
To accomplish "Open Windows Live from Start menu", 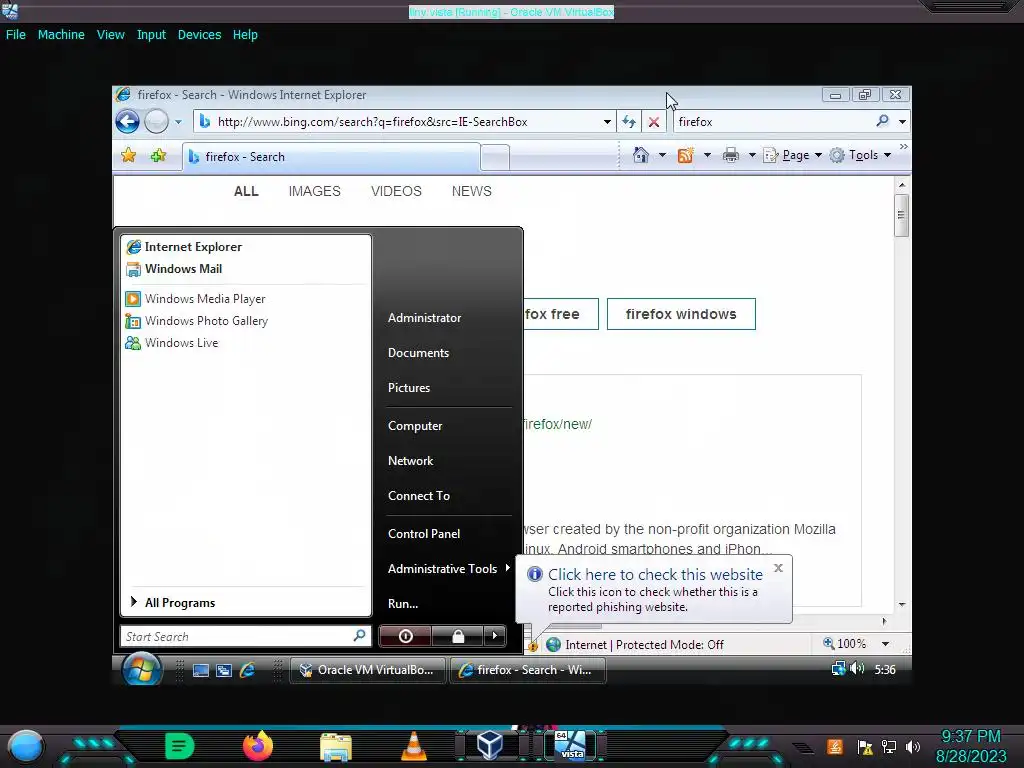I will [246, 343].
